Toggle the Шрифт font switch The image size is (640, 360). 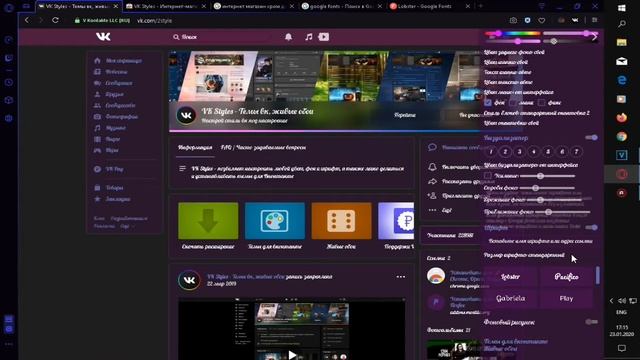[x=591, y=227]
